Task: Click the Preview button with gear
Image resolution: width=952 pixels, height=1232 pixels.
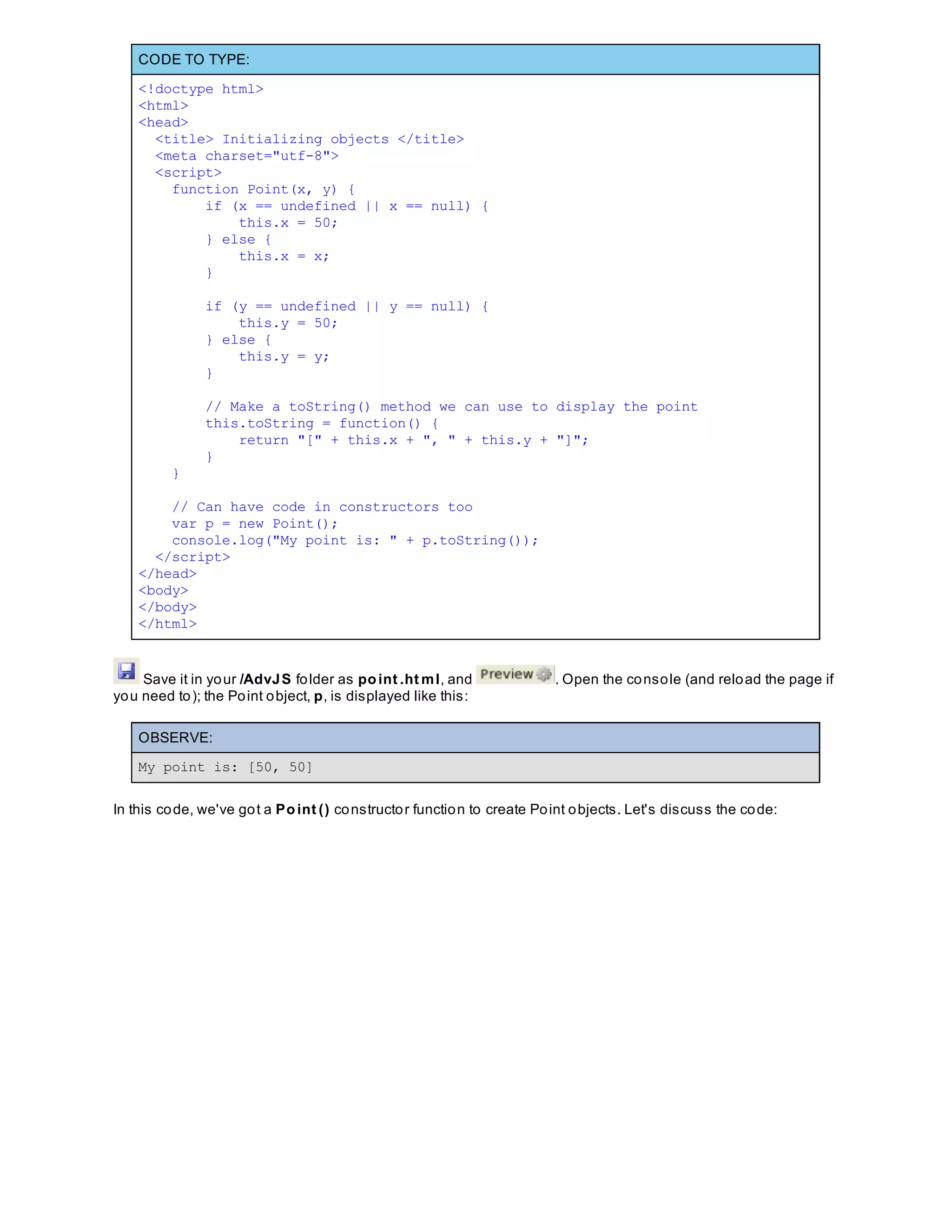Action: [x=516, y=674]
